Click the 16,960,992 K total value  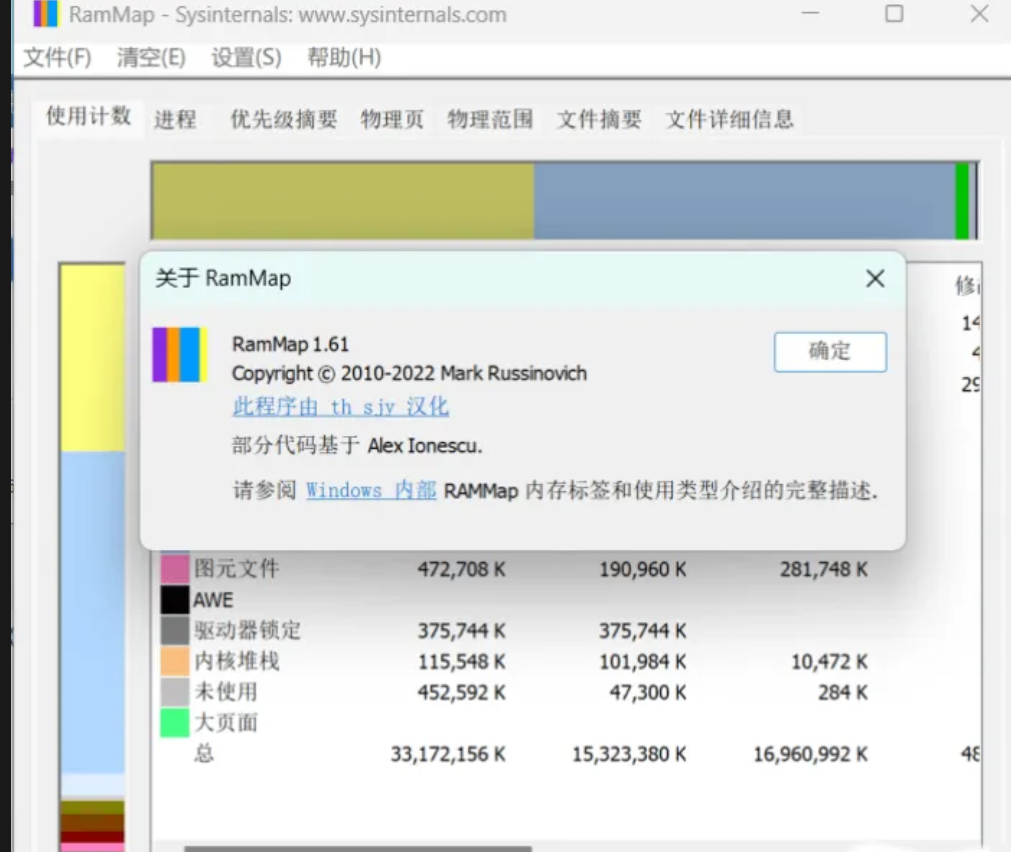810,754
